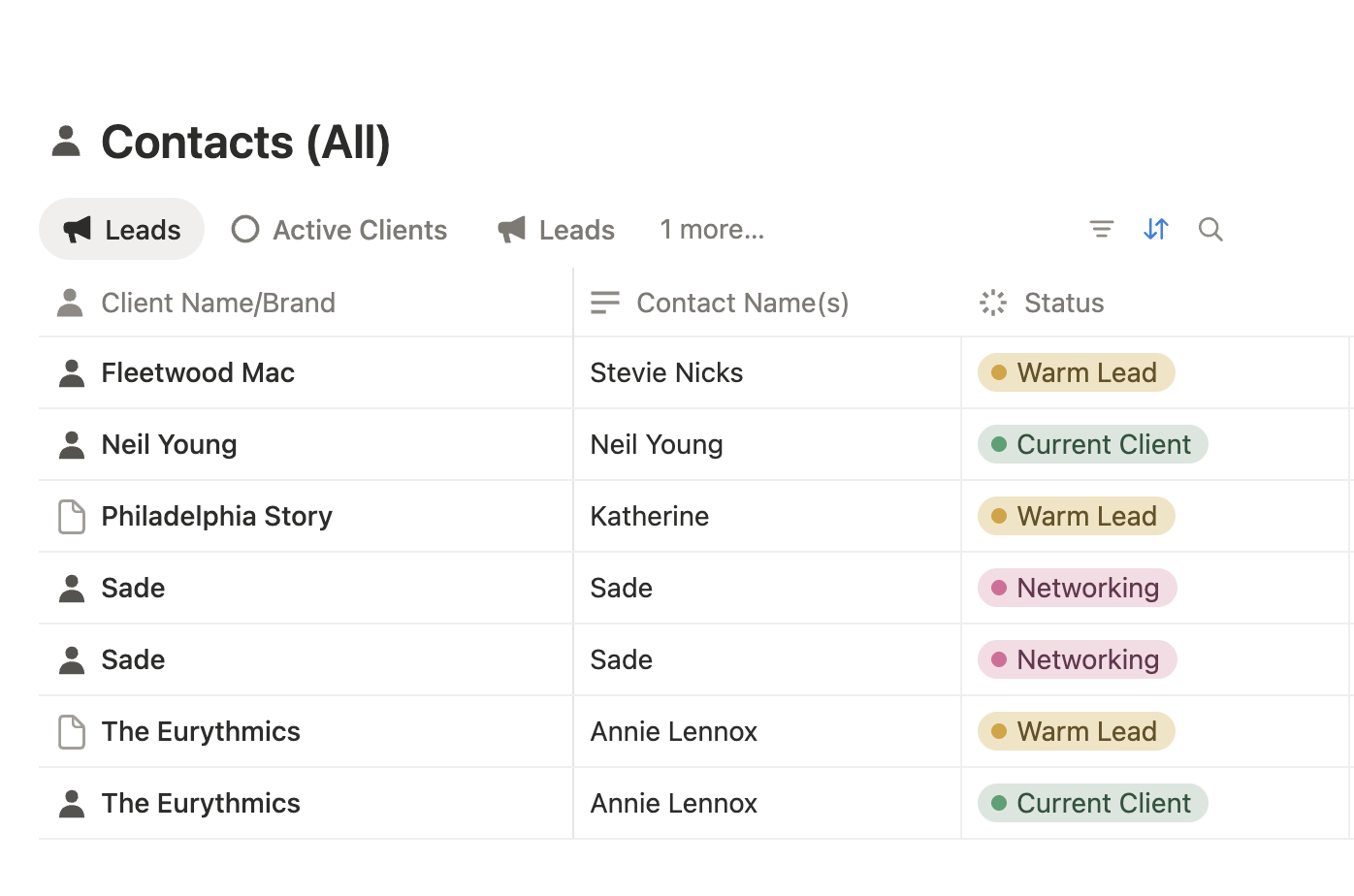Open the Neil Young client name entry

pos(170,444)
